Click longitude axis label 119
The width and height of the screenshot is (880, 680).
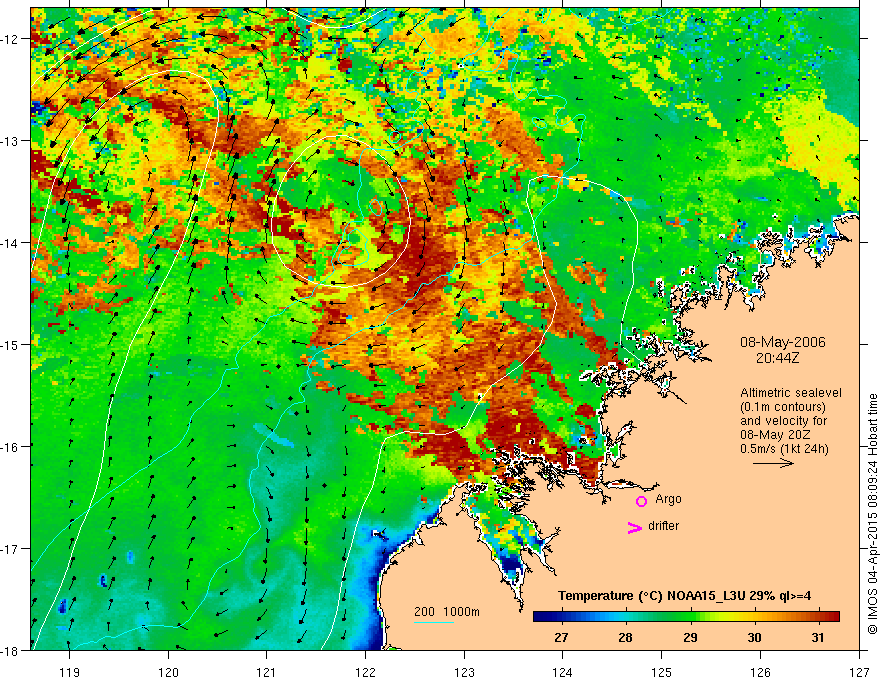coord(70,673)
